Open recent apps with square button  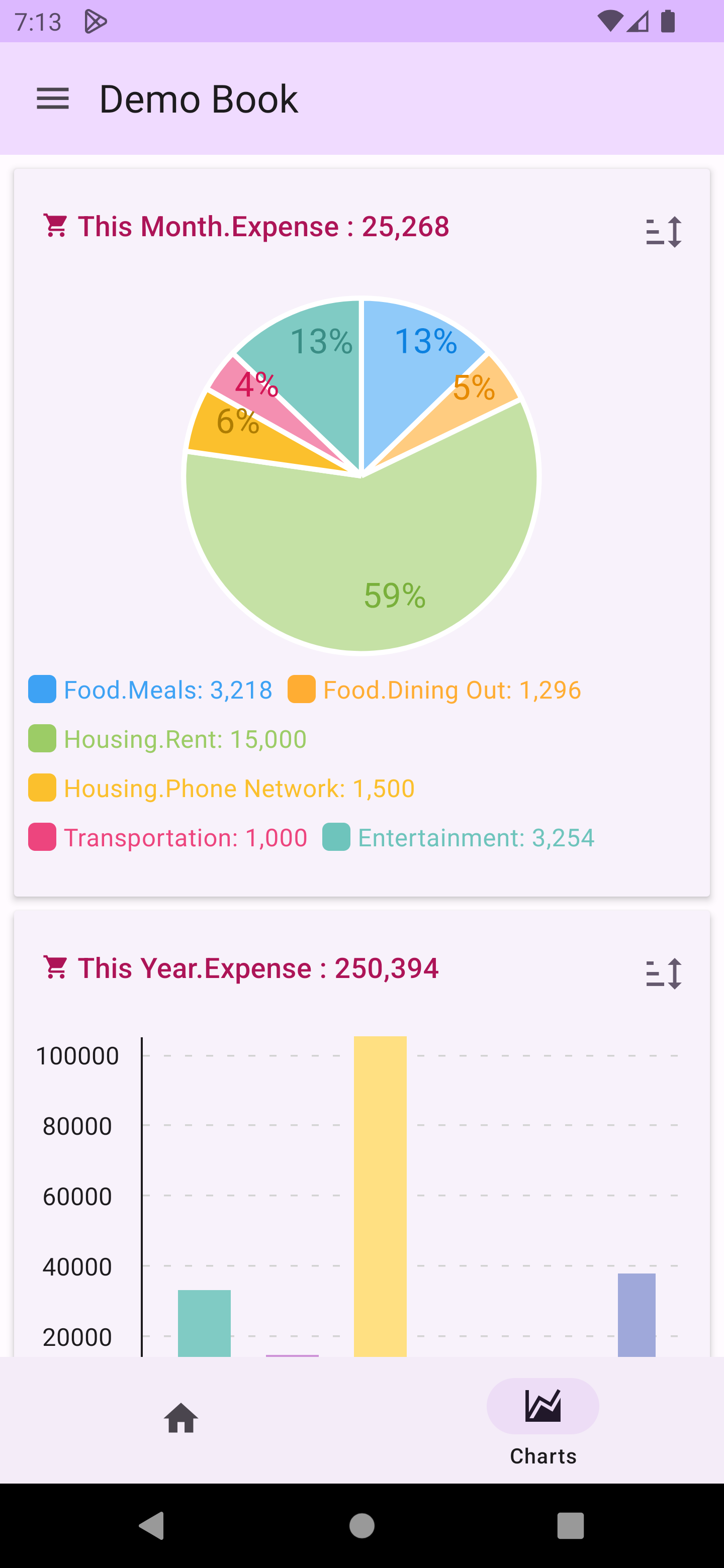tap(570, 1525)
